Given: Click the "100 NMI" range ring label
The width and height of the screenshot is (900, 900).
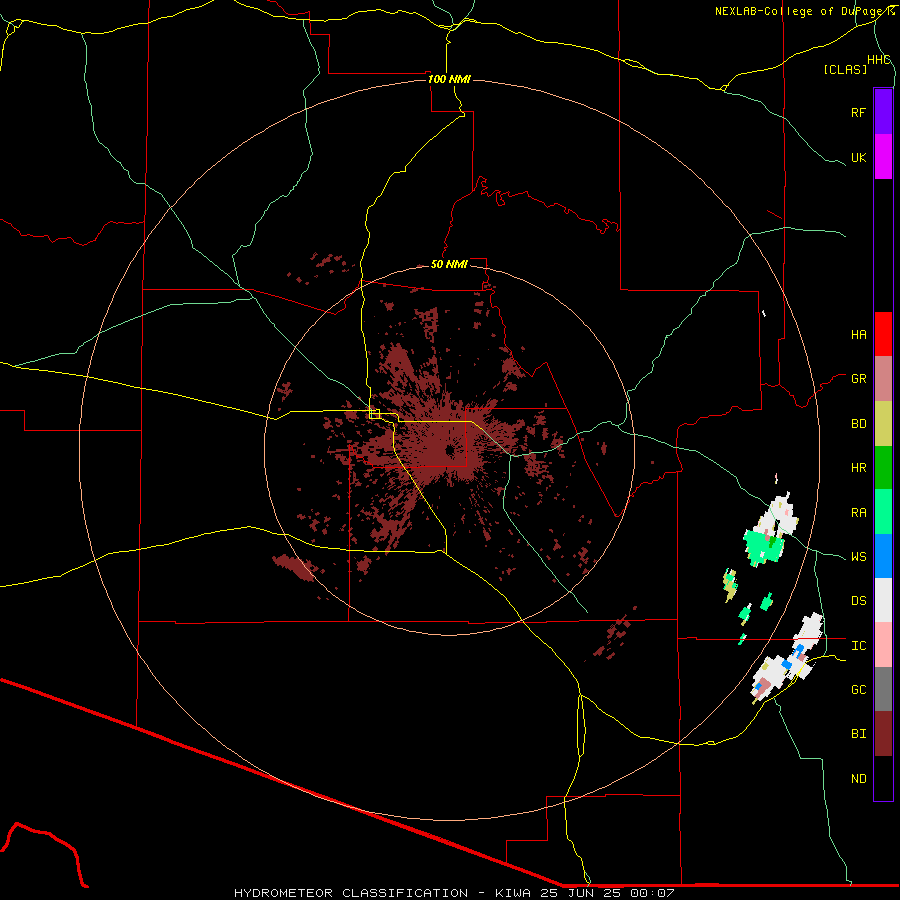Looking at the screenshot, I should coord(449,79).
